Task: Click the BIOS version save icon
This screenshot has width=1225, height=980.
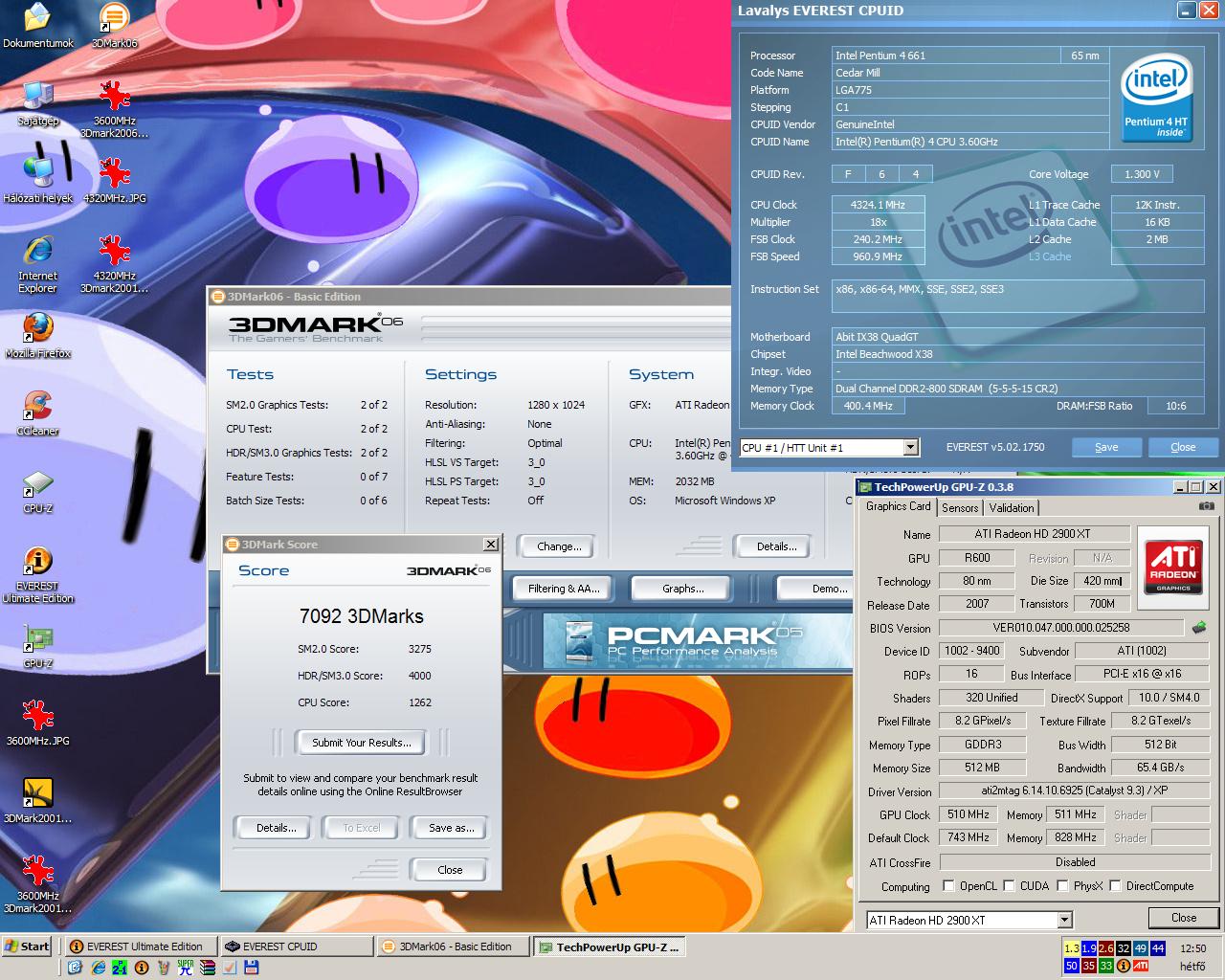Action: (x=1198, y=628)
